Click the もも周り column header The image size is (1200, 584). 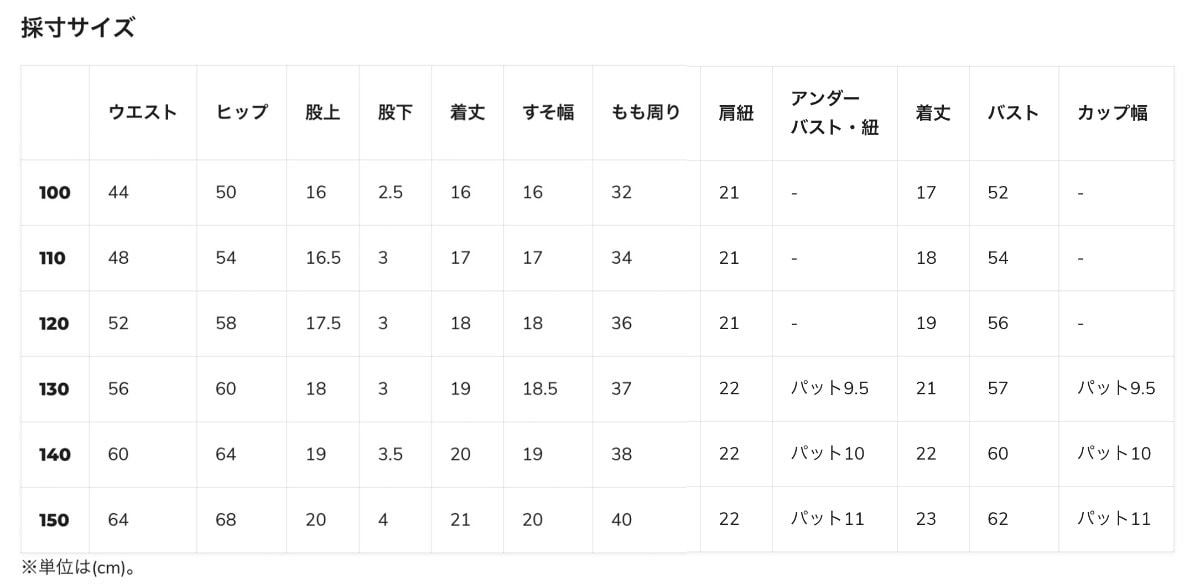645,113
